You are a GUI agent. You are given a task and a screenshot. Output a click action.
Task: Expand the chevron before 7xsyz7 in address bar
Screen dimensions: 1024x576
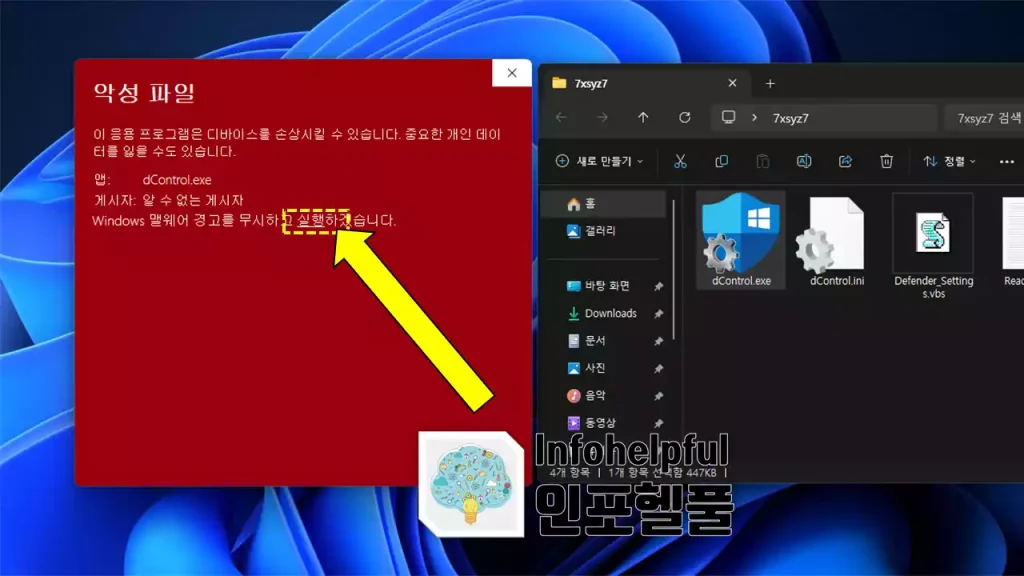pos(754,118)
